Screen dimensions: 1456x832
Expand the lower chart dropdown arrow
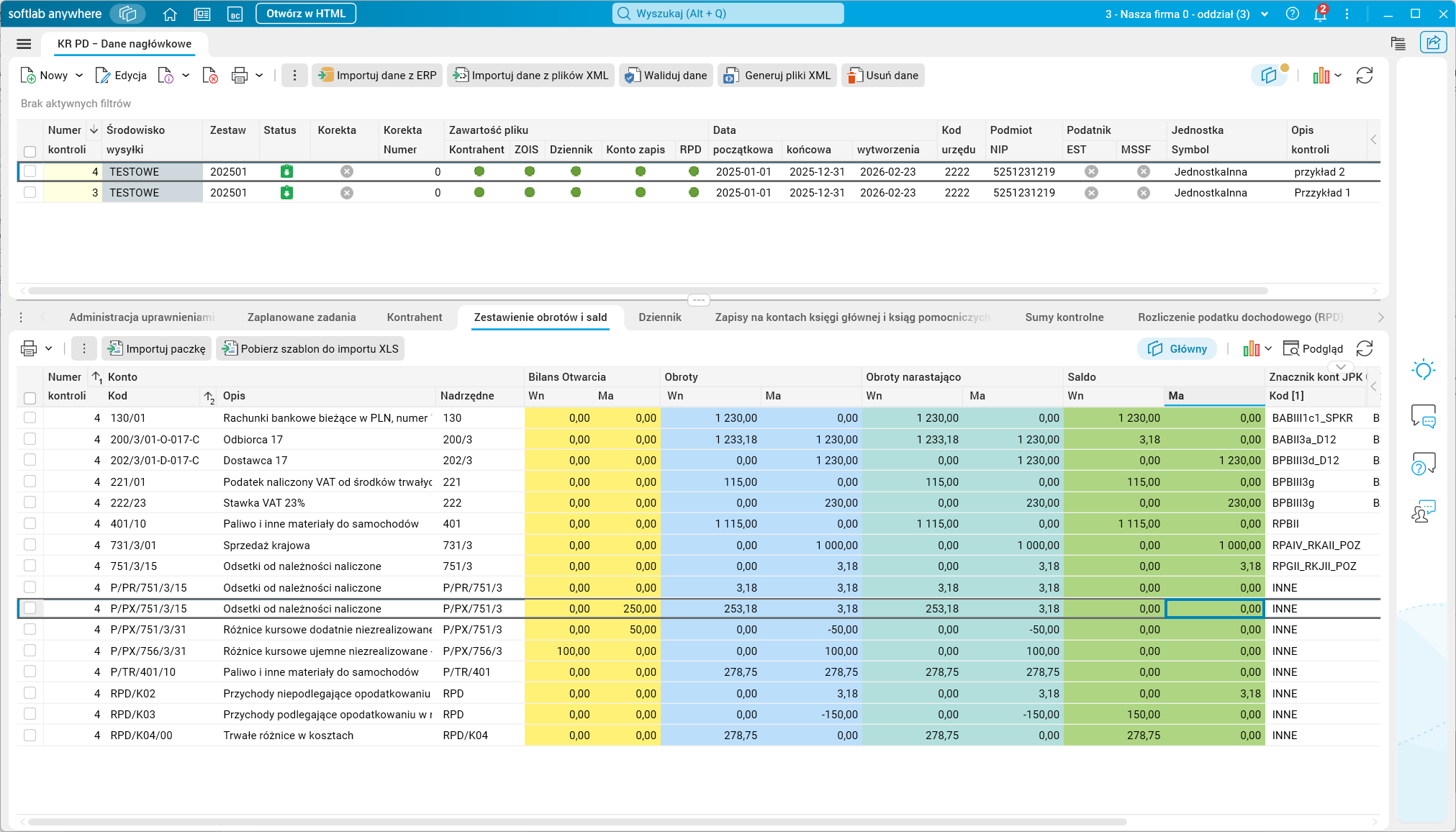[1268, 349]
